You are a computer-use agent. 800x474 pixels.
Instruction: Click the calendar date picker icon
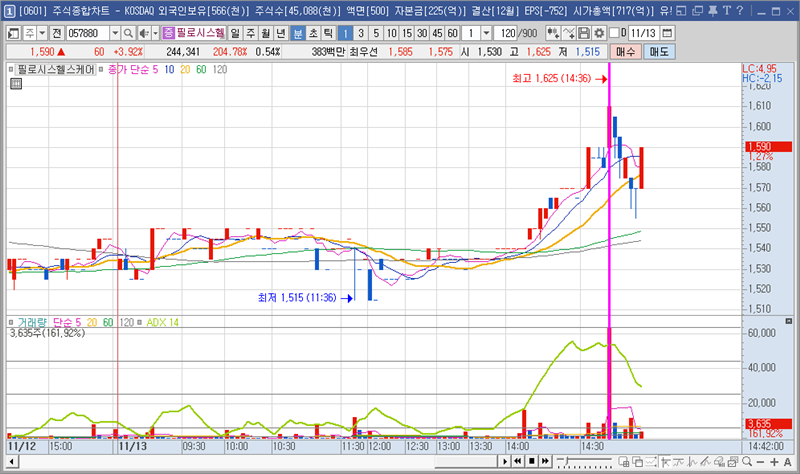click(x=667, y=33)
